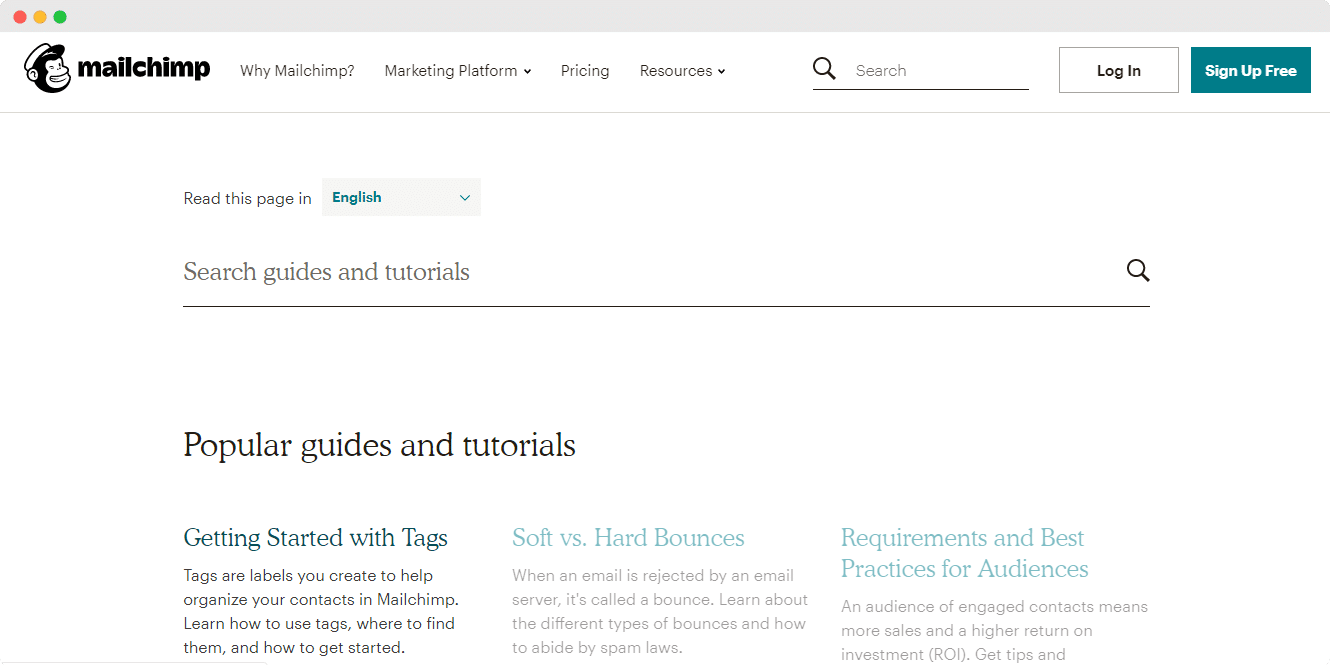This screenshot has height=665, width=1330.
Task: Click the header search magnifier icon
Action: coord(824,69)
